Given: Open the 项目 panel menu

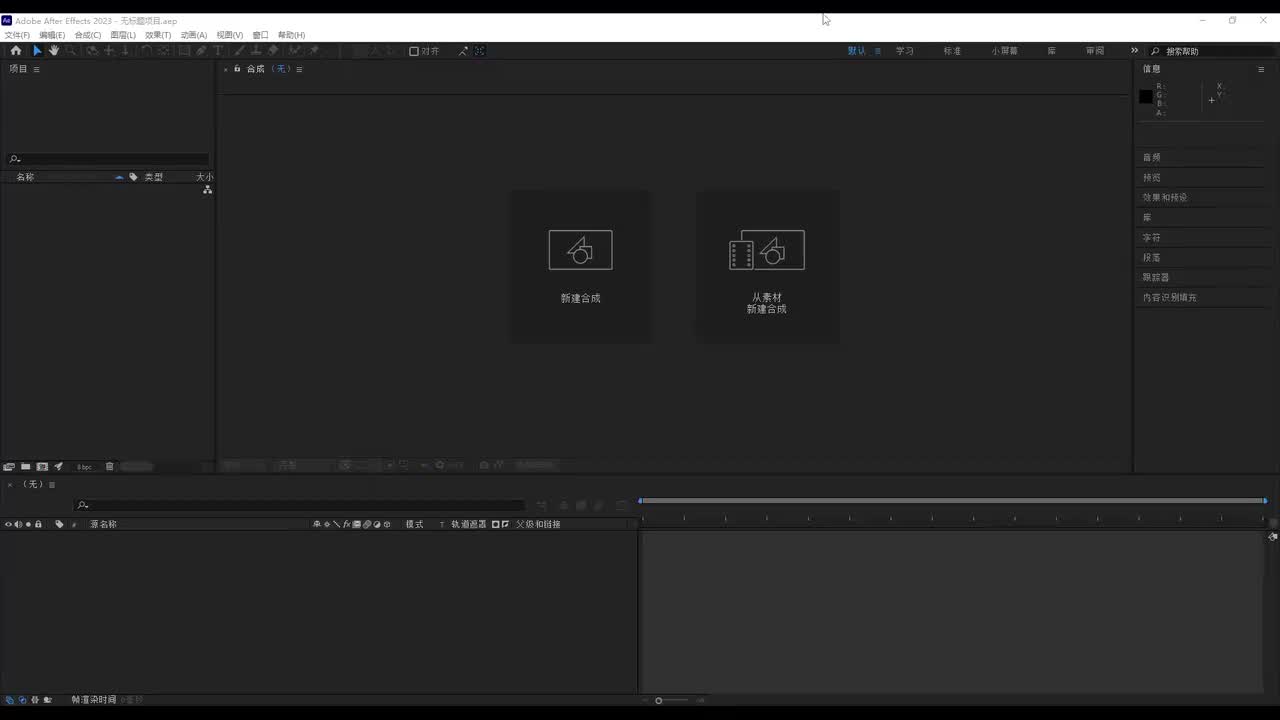Looking at the screenshot, I should [x=37, y=69].
